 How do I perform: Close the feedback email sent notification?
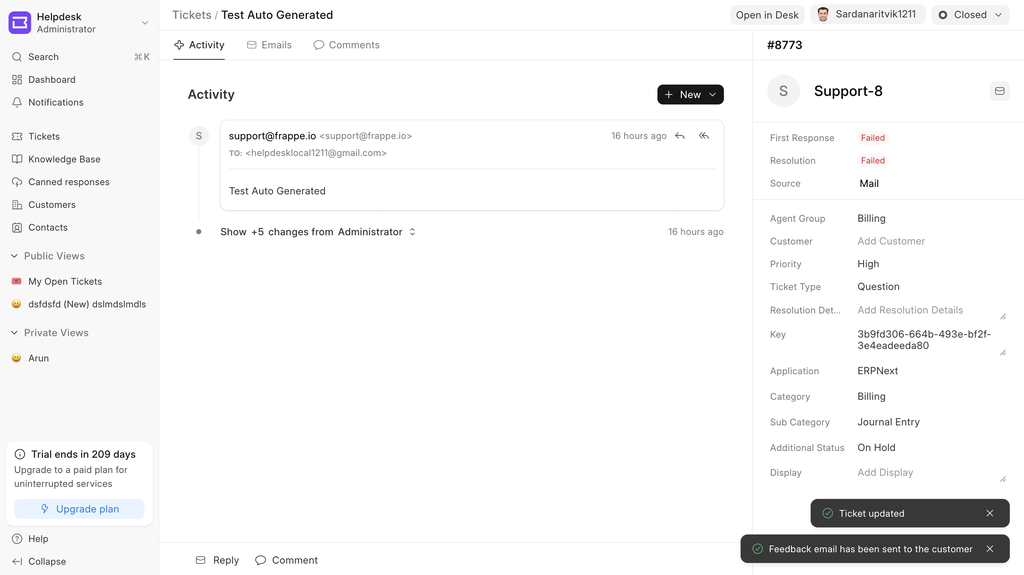[x=989, y=549]
